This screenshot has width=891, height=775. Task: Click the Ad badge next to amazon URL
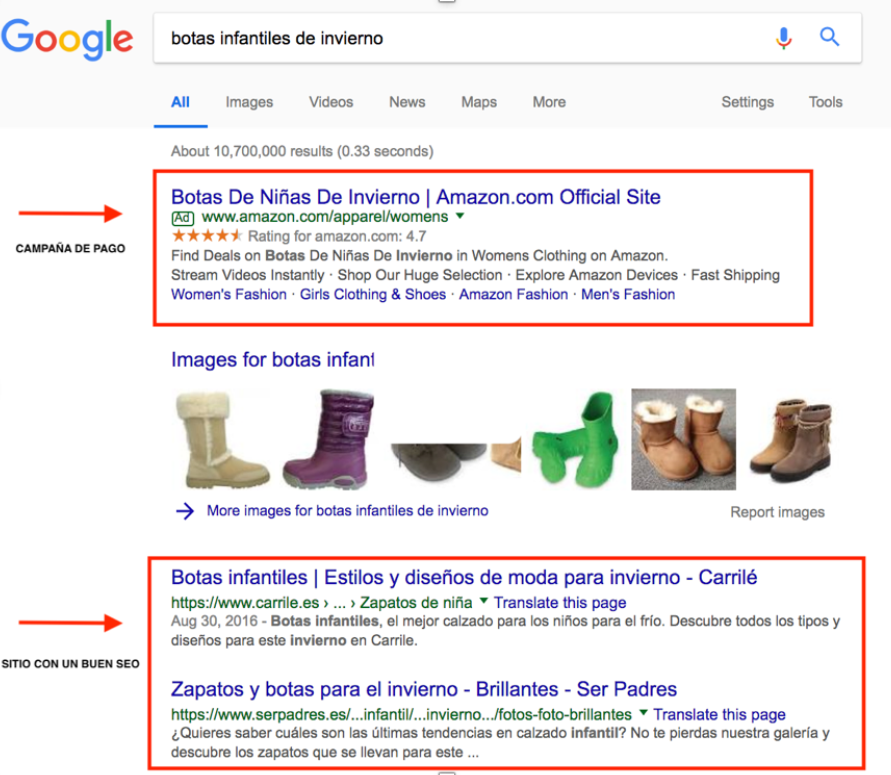[182, 218]
